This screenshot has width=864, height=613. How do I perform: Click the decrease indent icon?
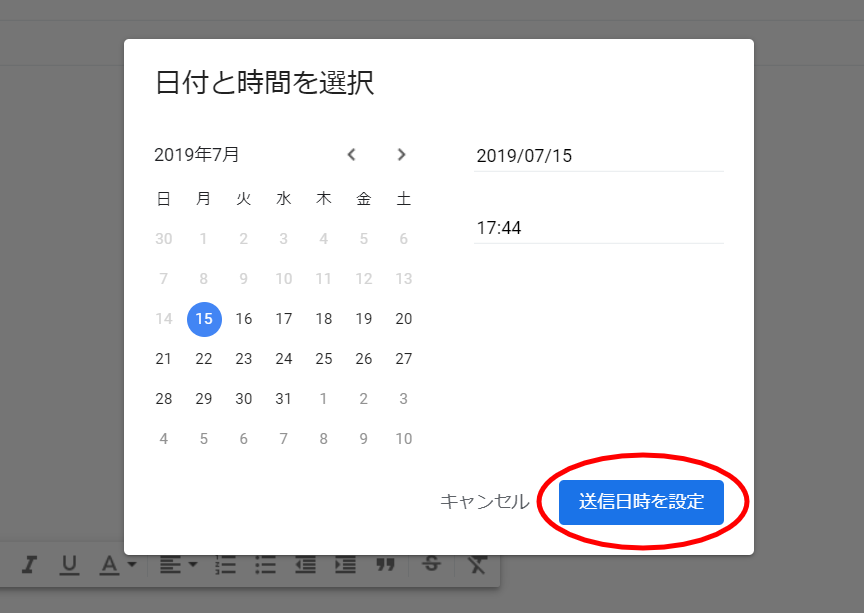(x=305, y=565)
